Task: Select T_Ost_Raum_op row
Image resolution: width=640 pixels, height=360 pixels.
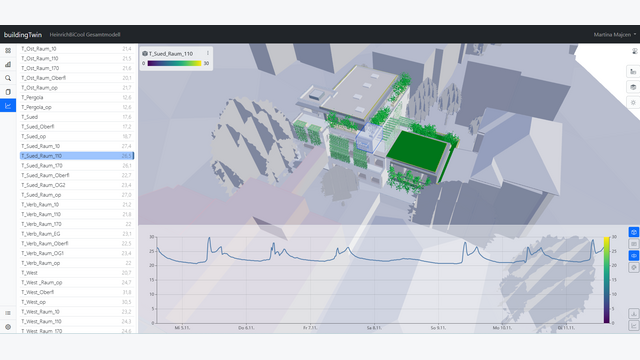Action: click(77, 88)
